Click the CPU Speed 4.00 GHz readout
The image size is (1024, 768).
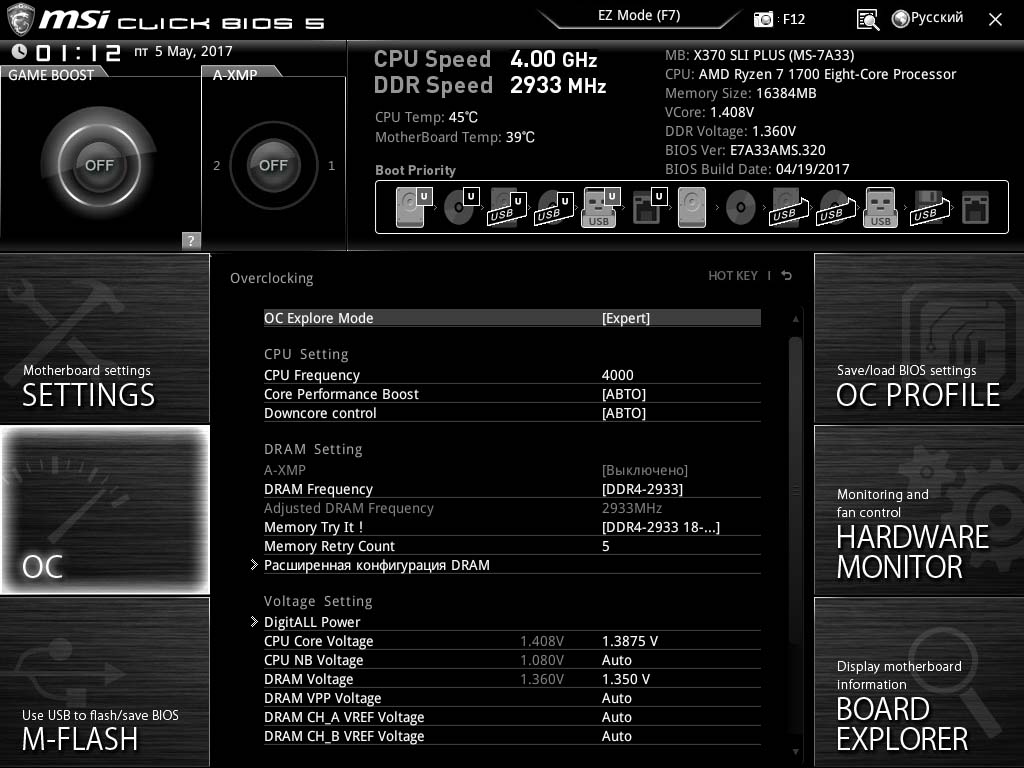485,59
